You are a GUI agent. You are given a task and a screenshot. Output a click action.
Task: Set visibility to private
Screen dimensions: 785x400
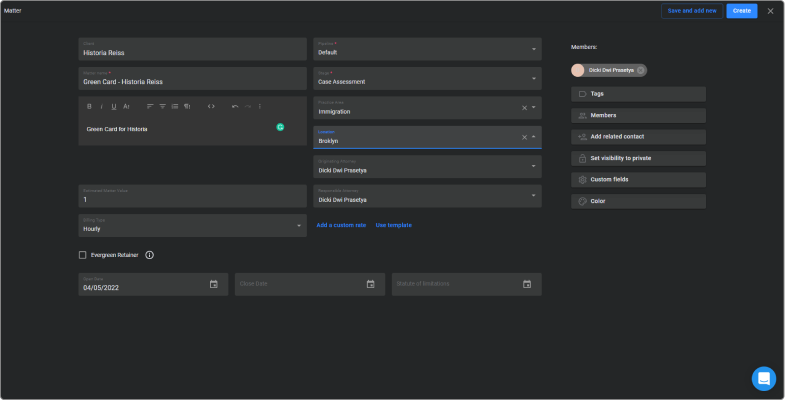(x=638, y=158)
